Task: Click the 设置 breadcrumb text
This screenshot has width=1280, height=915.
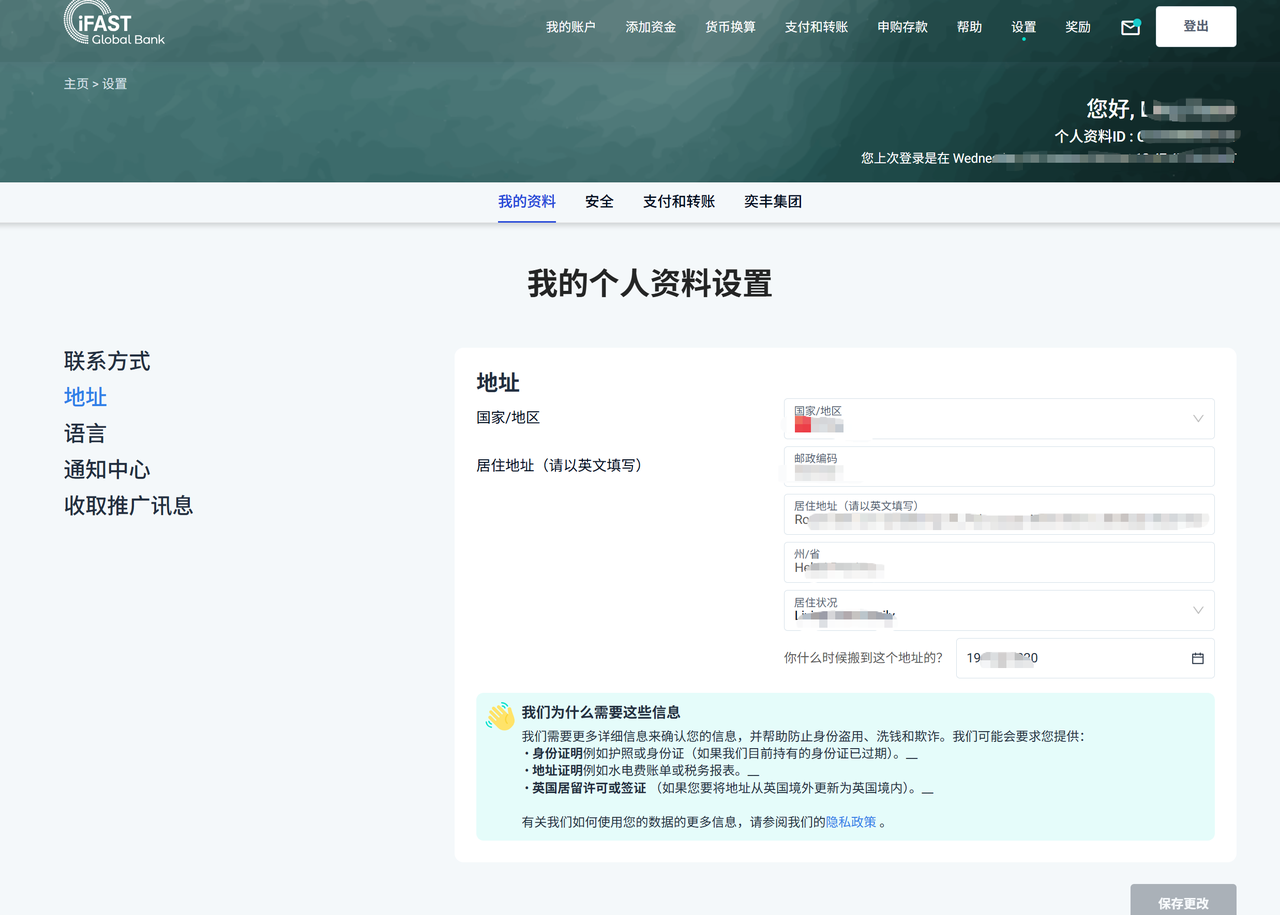Action: 114,84
